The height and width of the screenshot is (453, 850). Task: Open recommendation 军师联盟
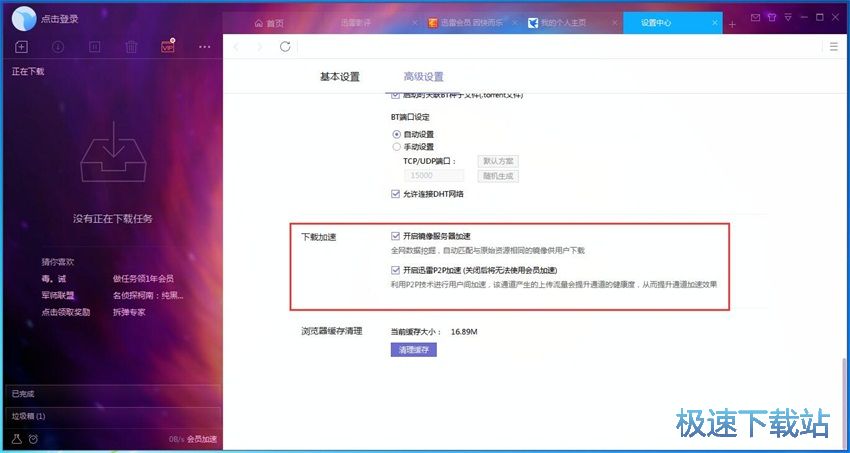57,295
